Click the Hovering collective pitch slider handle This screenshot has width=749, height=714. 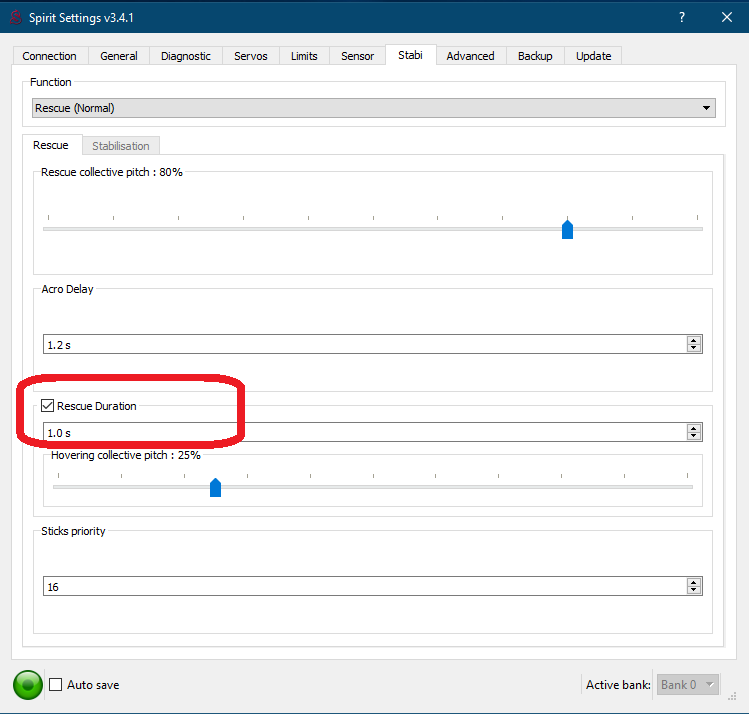point(215,487)
